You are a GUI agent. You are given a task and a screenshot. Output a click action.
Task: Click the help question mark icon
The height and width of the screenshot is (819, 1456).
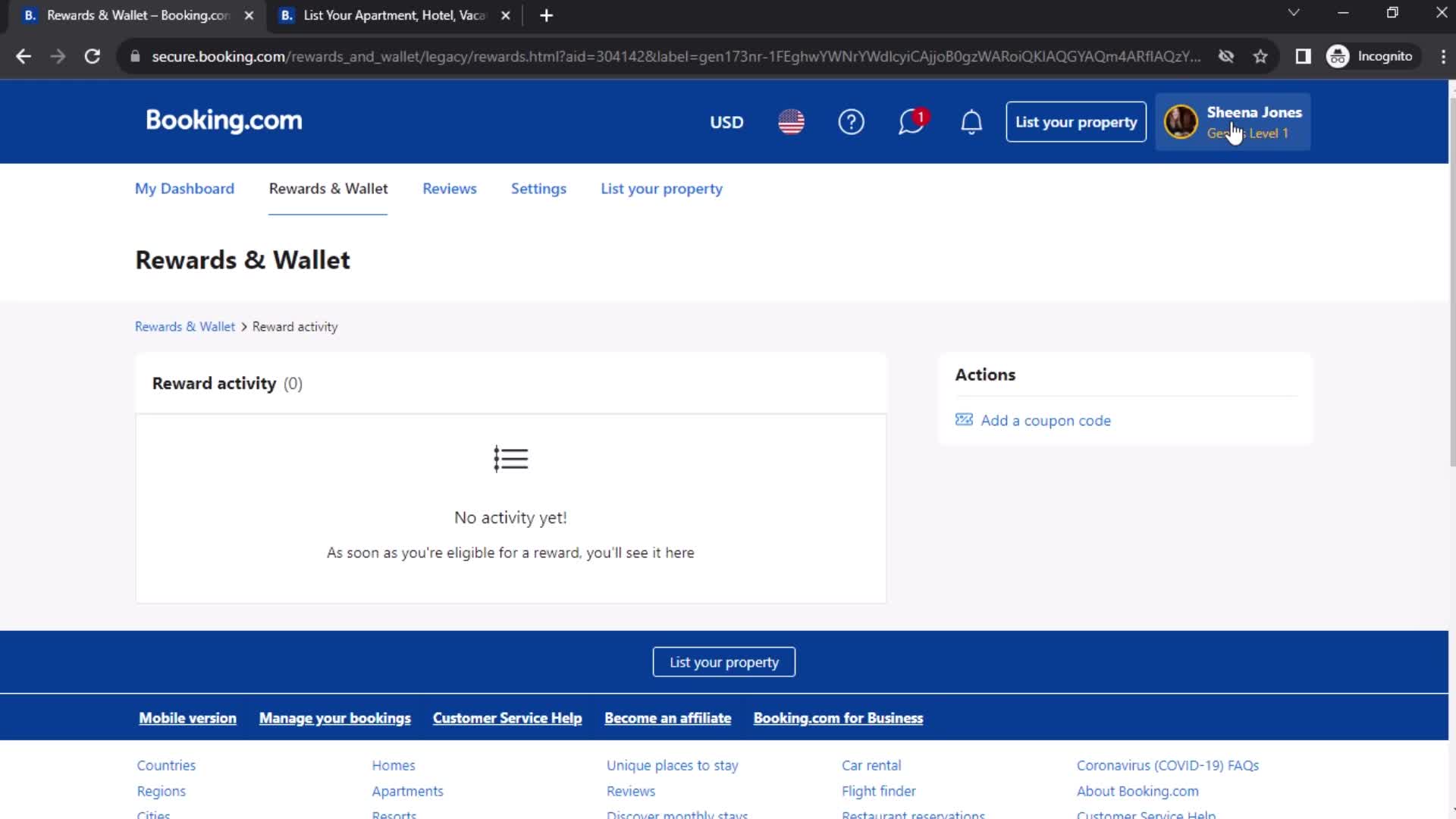click(852, 122)
